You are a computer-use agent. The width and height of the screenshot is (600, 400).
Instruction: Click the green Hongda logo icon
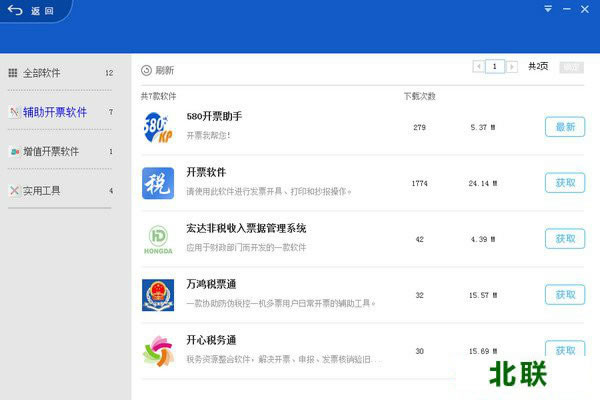tap(158, 239)
